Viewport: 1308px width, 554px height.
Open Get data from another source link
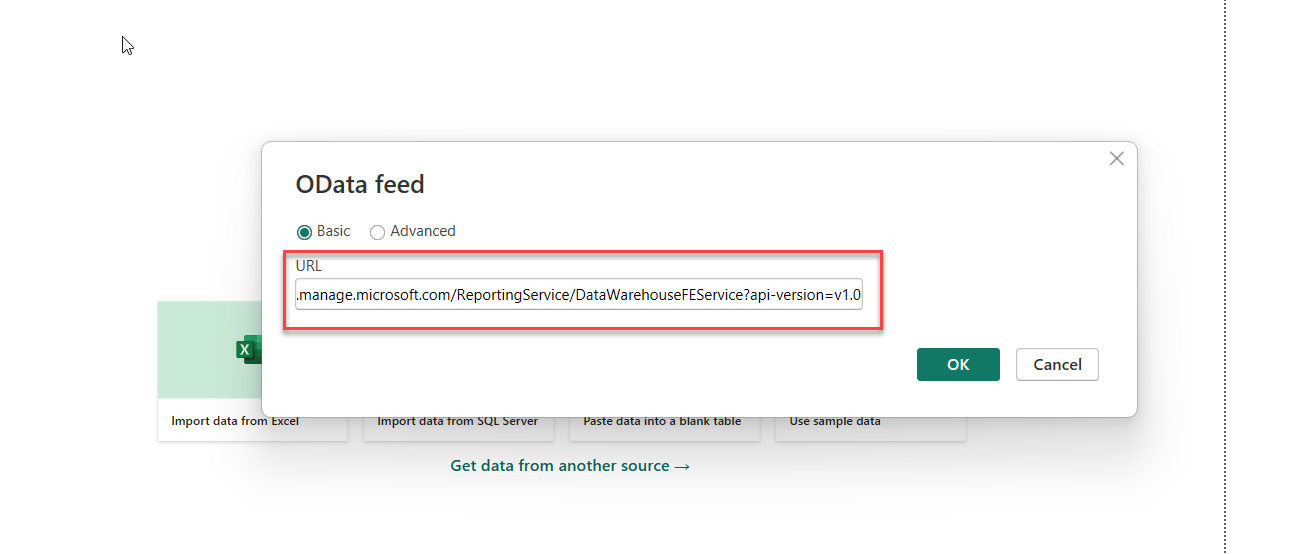click(x=570, y=466)
